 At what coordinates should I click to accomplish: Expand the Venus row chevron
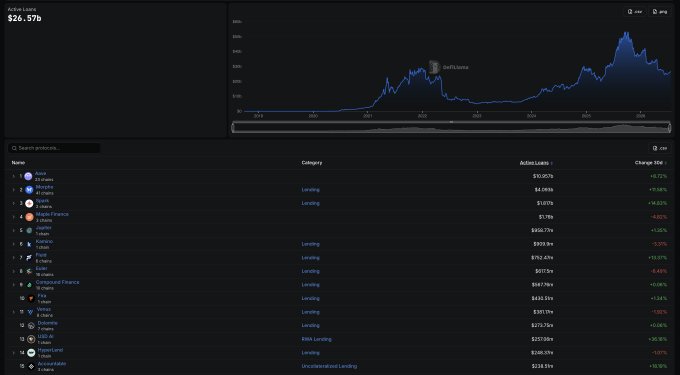13,312
